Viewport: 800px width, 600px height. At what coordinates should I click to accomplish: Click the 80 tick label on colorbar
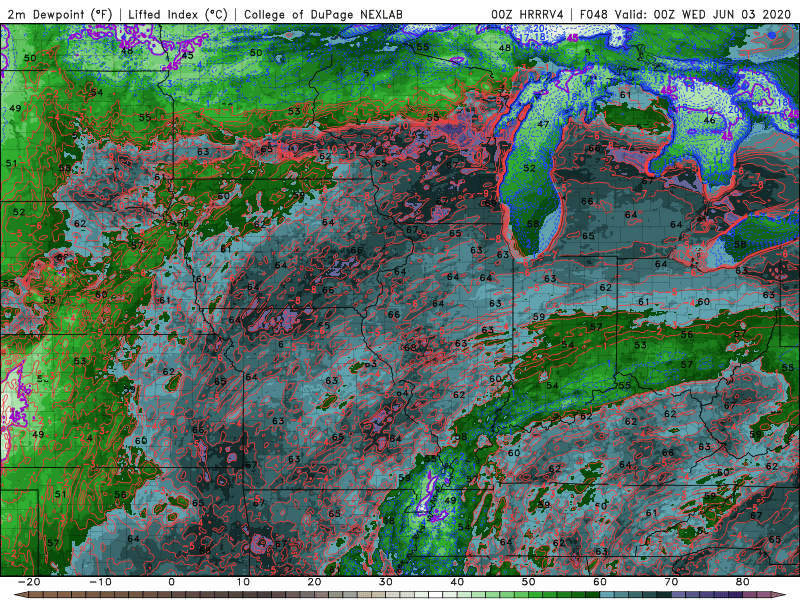743,582
